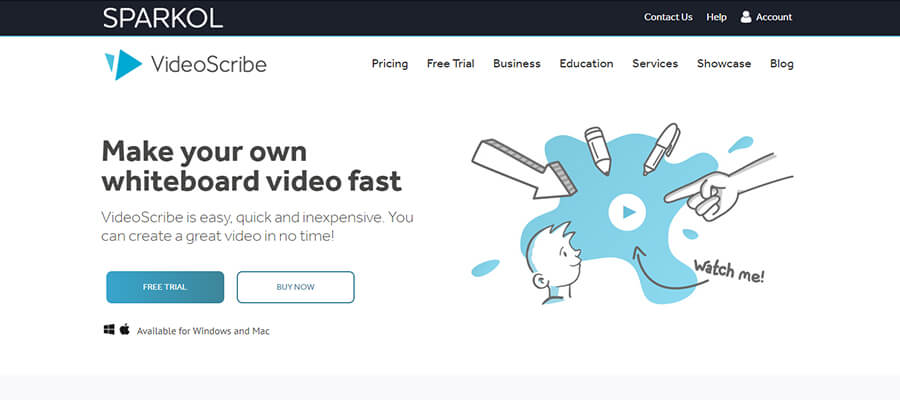Click the Account person icon
The image size is (900, 400).
746,17
